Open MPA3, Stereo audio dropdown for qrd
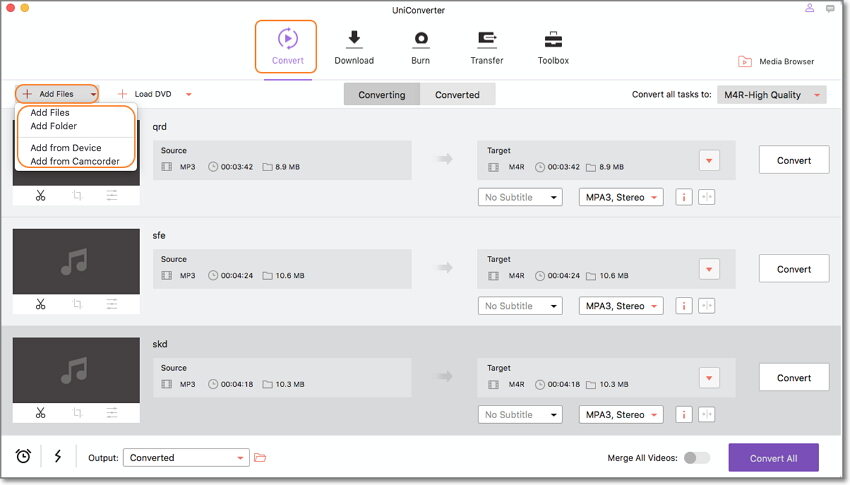 tap(621, 197)
